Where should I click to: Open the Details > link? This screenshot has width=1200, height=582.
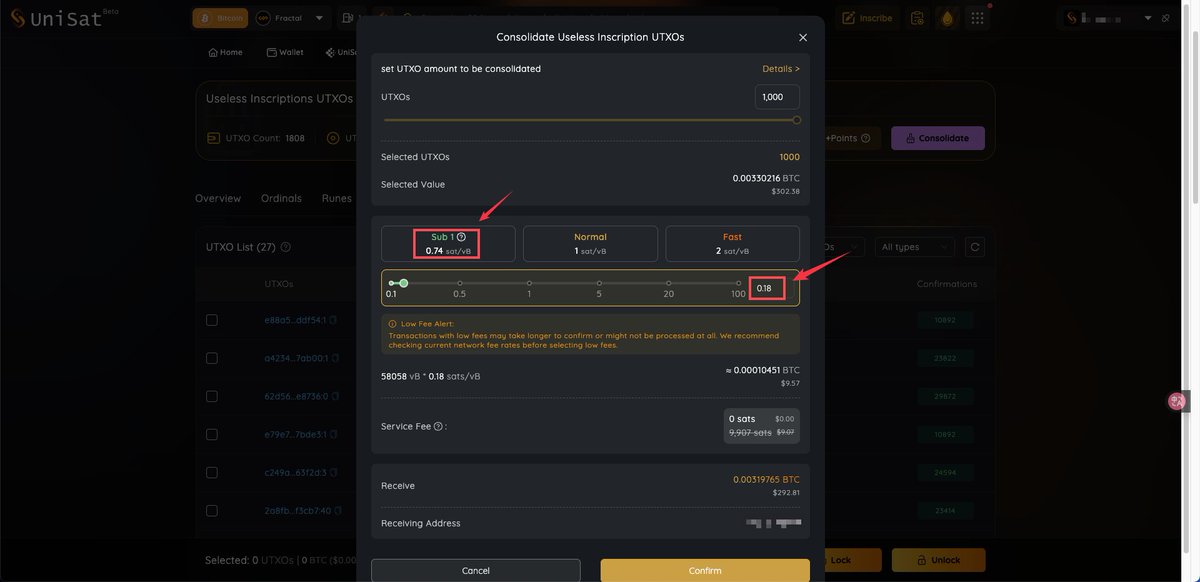coord(781,69)
